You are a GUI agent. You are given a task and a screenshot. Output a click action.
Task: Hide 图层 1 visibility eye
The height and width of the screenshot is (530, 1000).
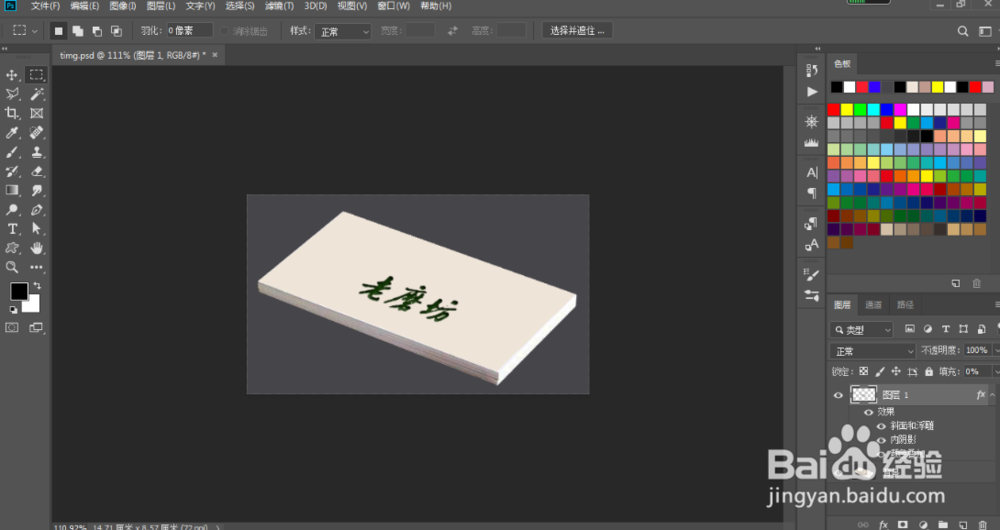(838, 395)
